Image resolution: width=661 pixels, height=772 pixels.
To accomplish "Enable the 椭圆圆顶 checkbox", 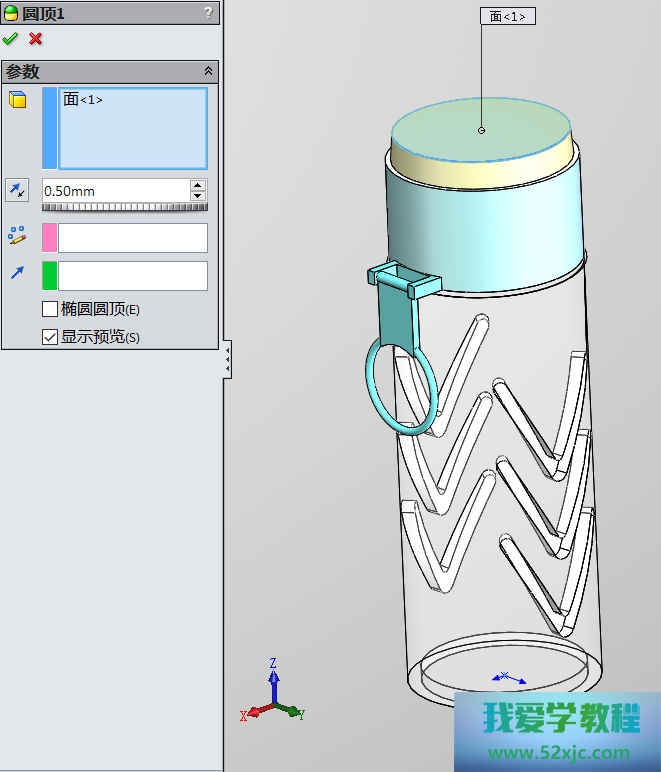I will point(50,309).
